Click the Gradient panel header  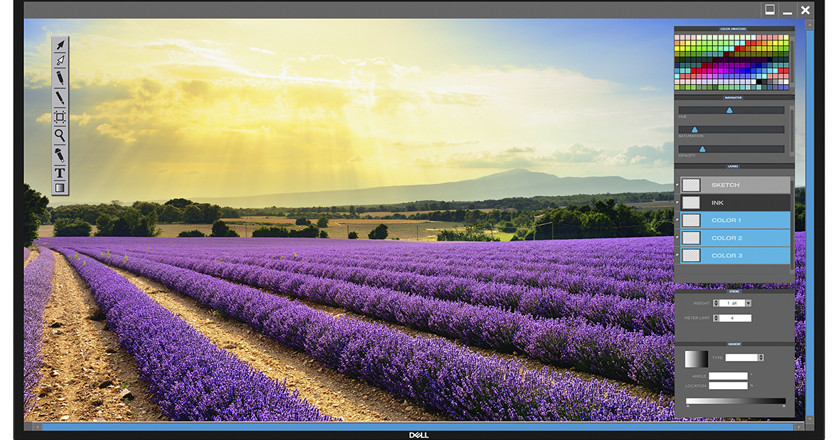tap(734, 344)
